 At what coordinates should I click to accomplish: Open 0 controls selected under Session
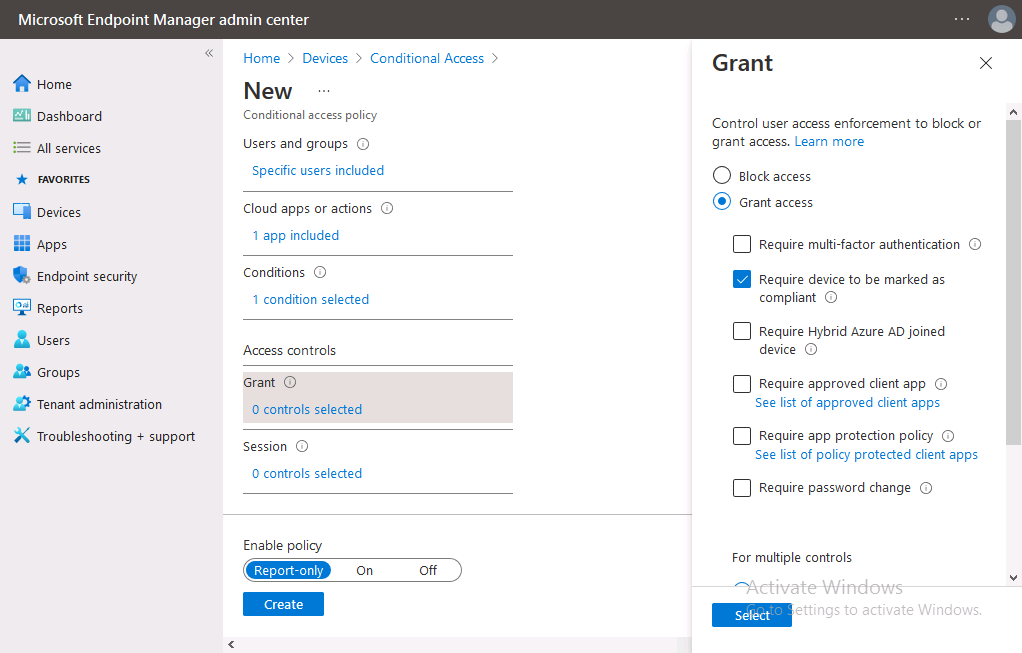[307, 473]
